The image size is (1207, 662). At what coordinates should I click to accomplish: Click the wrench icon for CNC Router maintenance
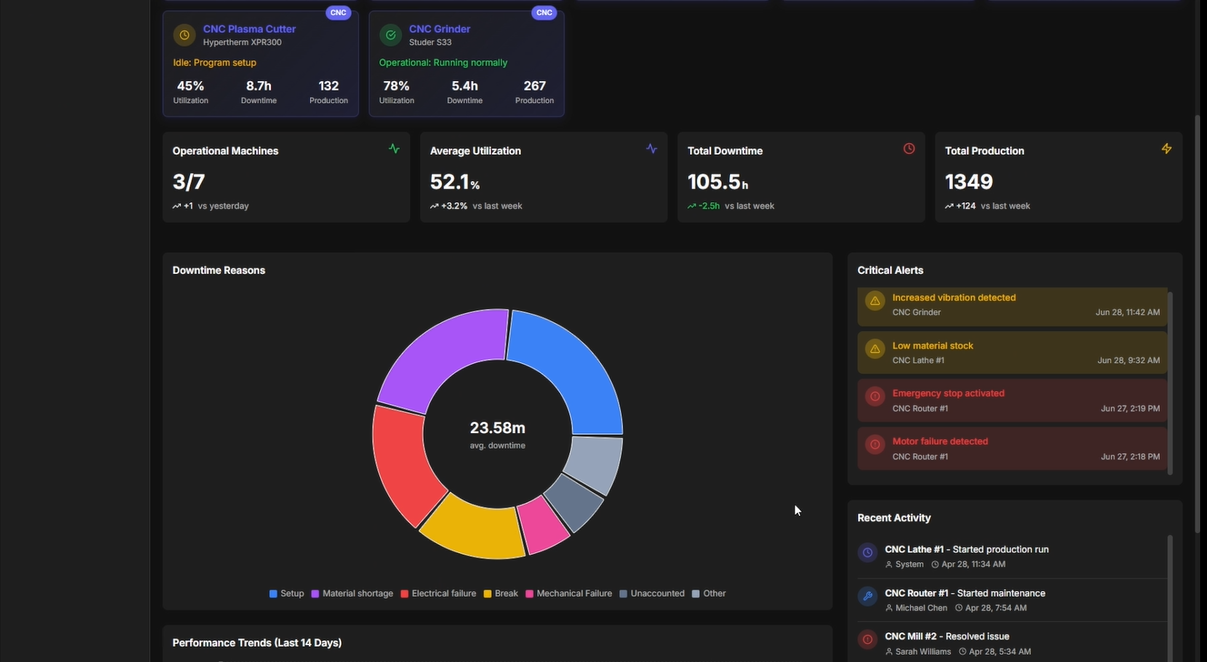[868, 596]
